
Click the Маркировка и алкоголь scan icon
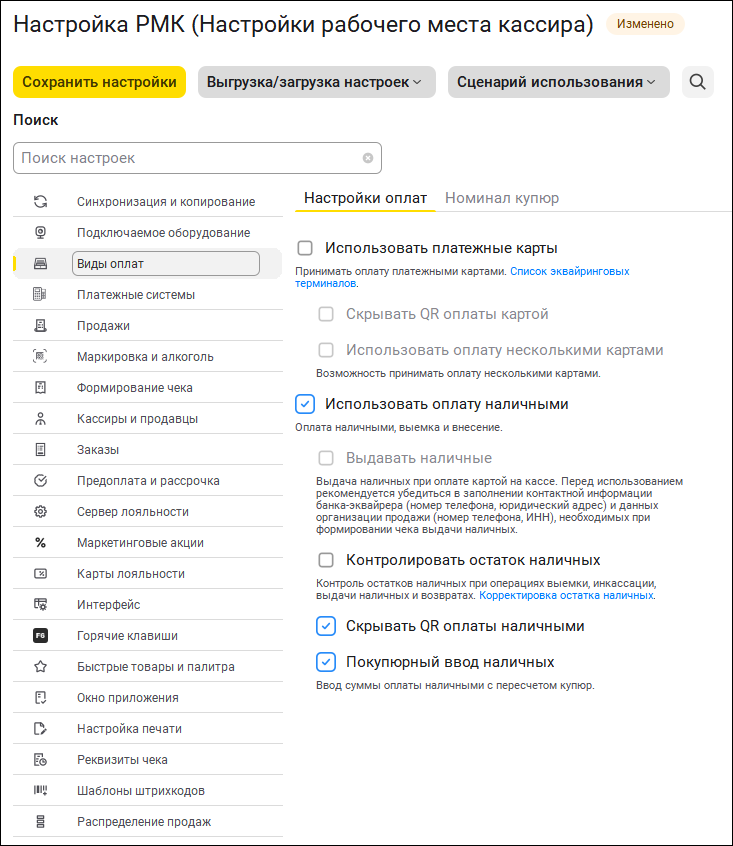pos(41,357)
